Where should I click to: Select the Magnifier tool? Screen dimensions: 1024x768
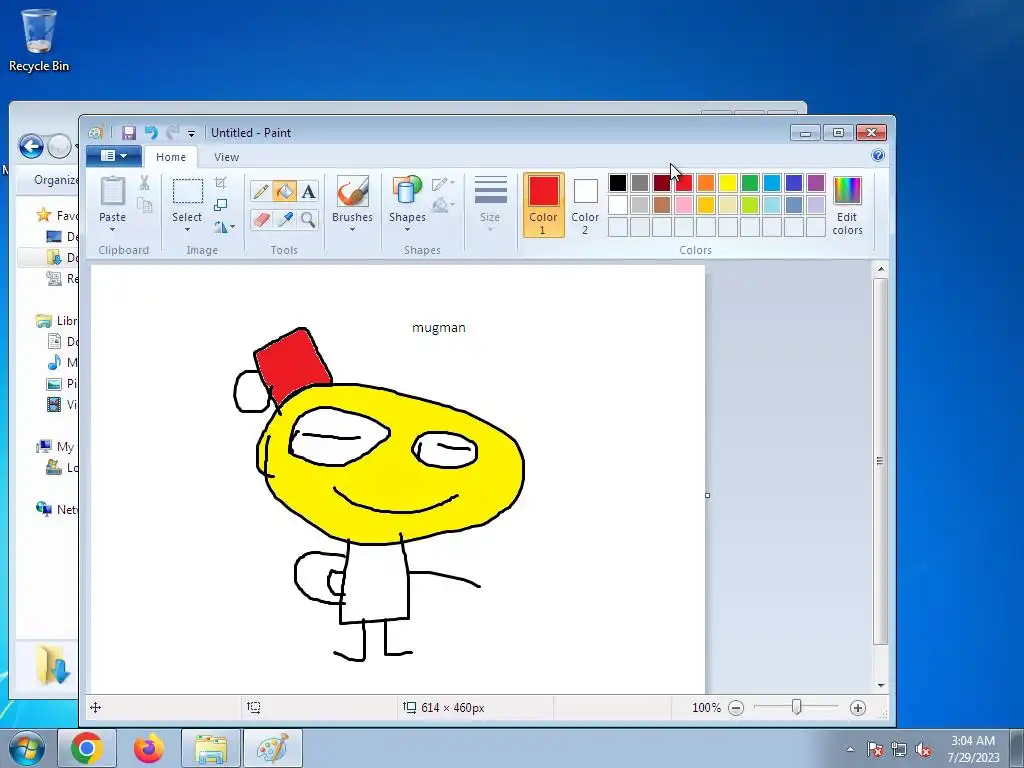pos(308,220)
